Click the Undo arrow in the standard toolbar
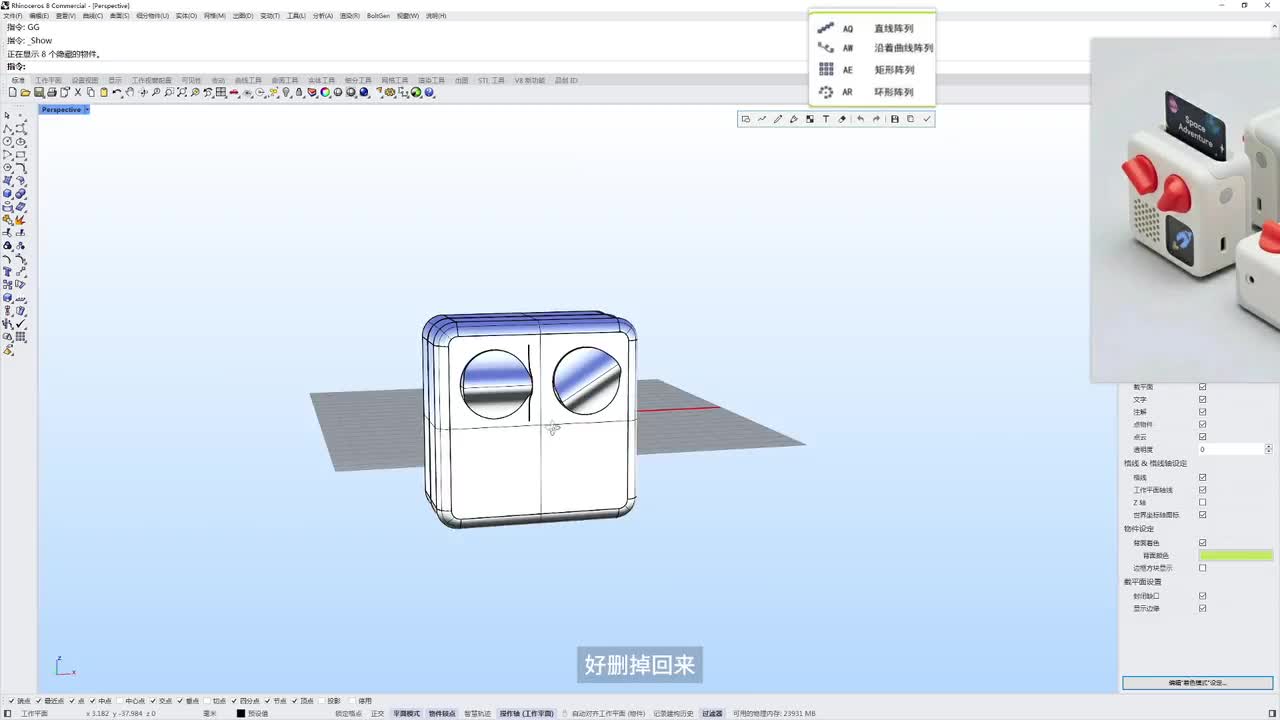This screenshot has width=1280, height=720. (117, 92)
